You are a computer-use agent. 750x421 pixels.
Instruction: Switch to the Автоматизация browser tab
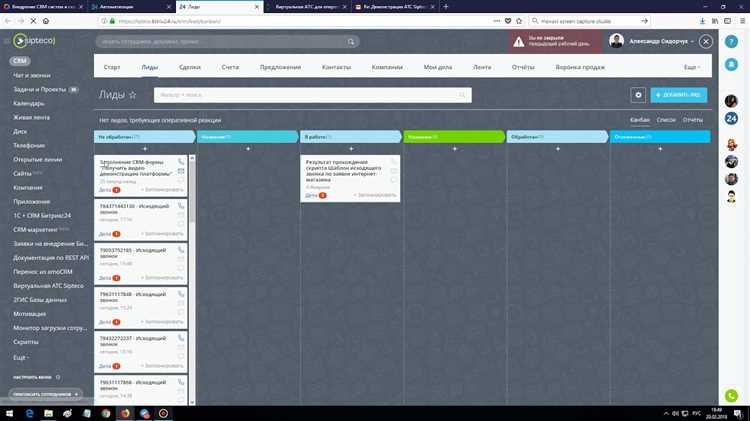130,7
